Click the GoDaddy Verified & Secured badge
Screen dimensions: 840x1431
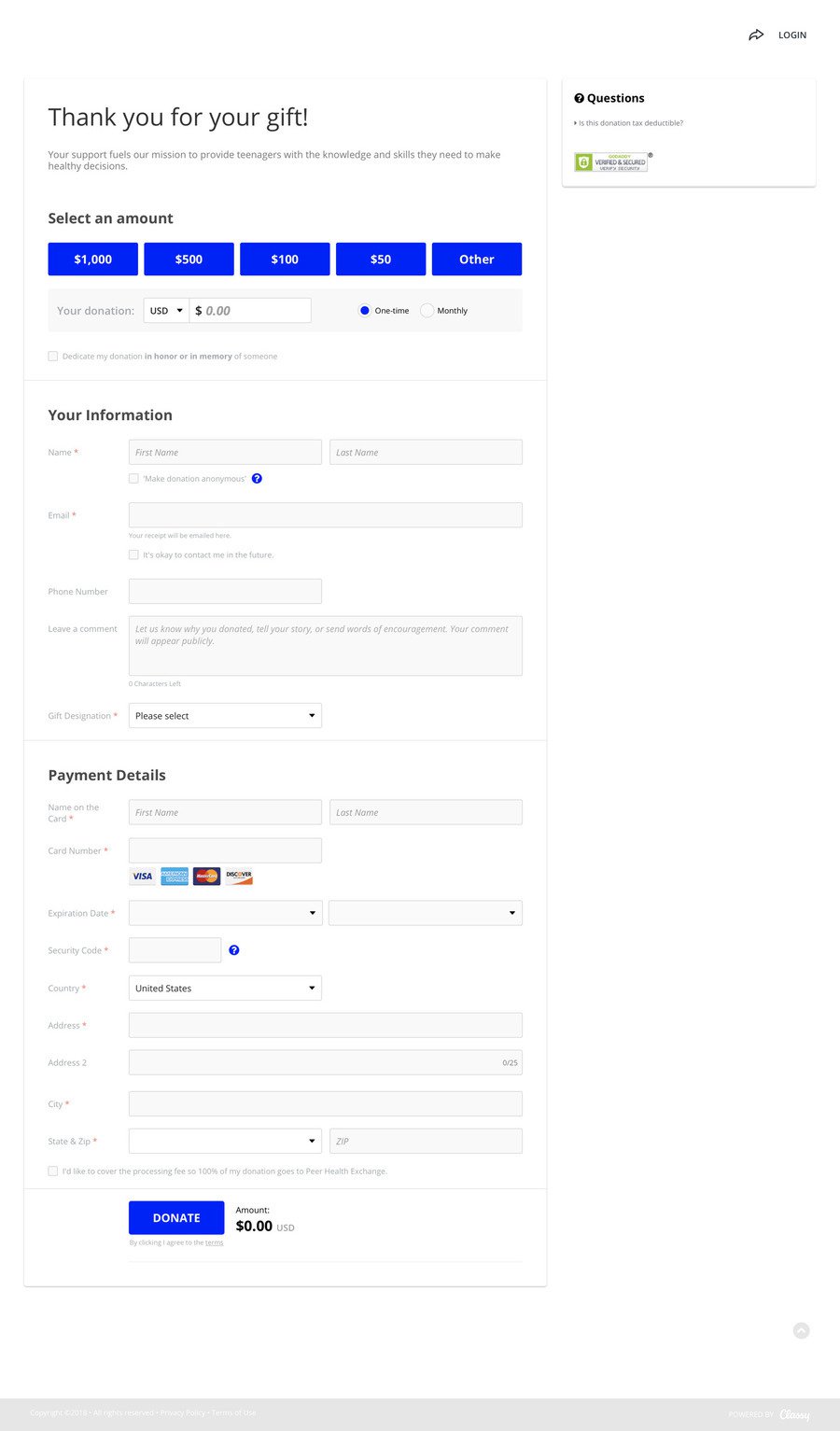tap(611, 161)
